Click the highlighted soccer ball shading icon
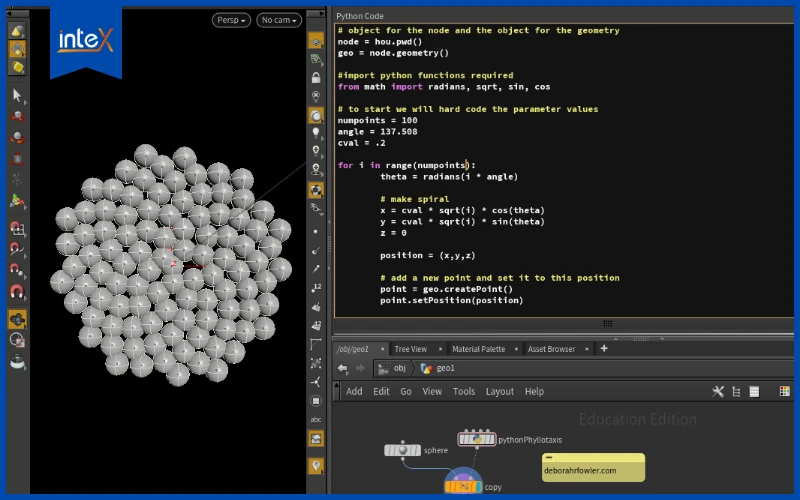The width and height of the screenshot is (800, 500). 316,190
